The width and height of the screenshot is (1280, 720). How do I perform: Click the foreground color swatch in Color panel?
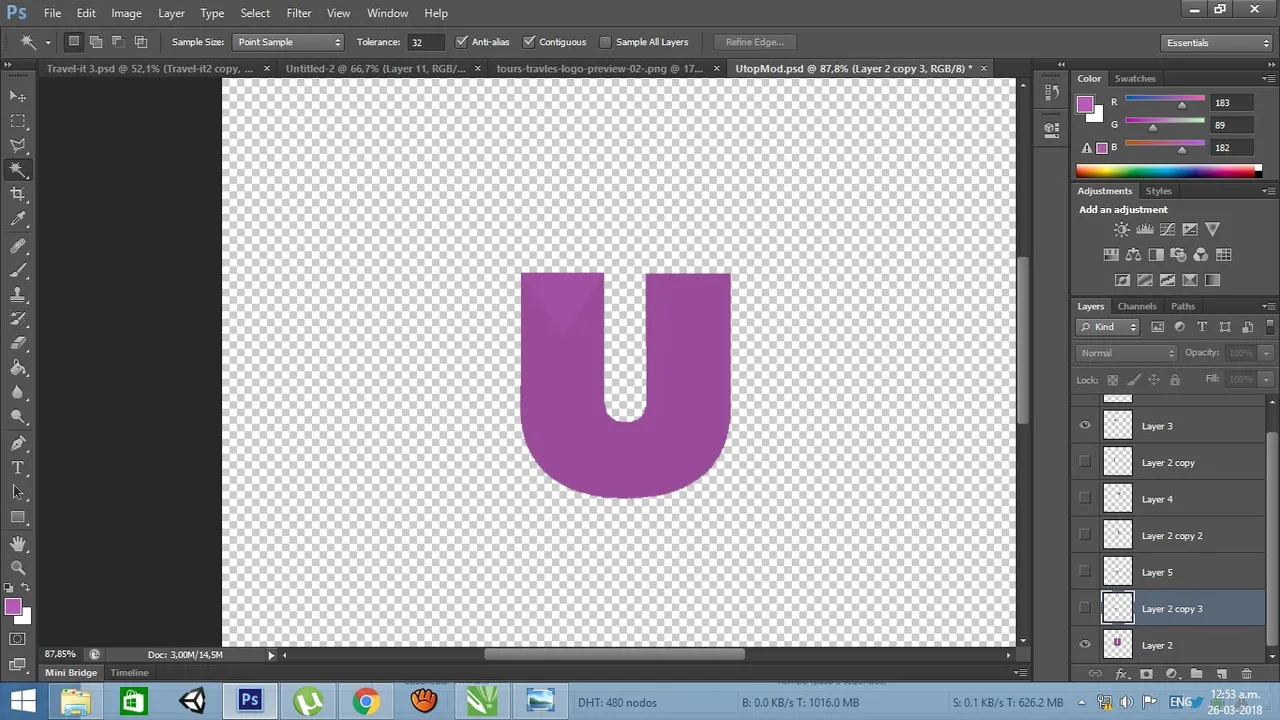point(1085,104)
